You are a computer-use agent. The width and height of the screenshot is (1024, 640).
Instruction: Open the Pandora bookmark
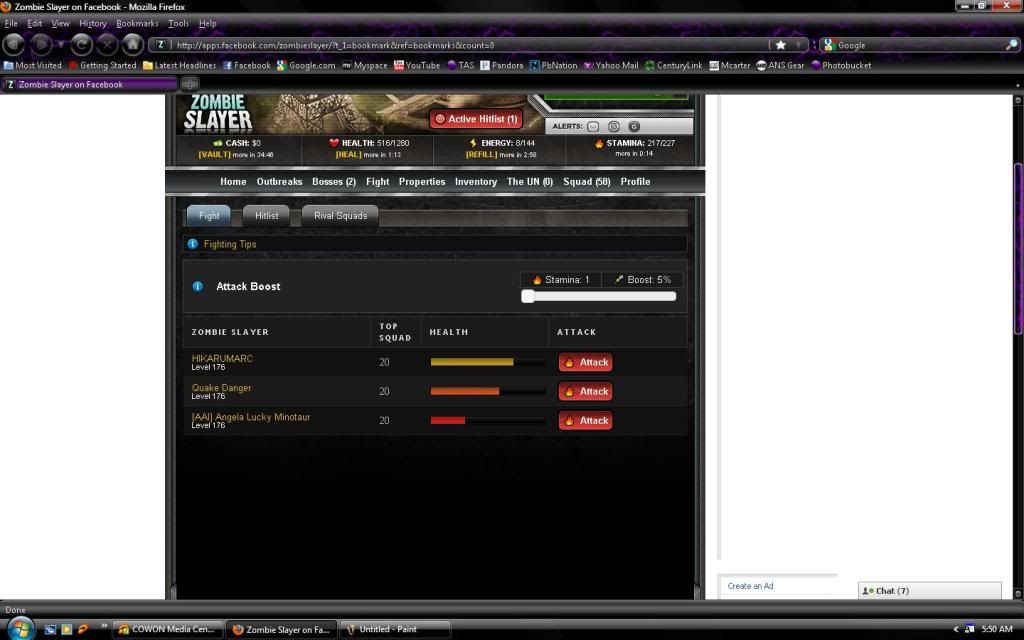[502, 65]
